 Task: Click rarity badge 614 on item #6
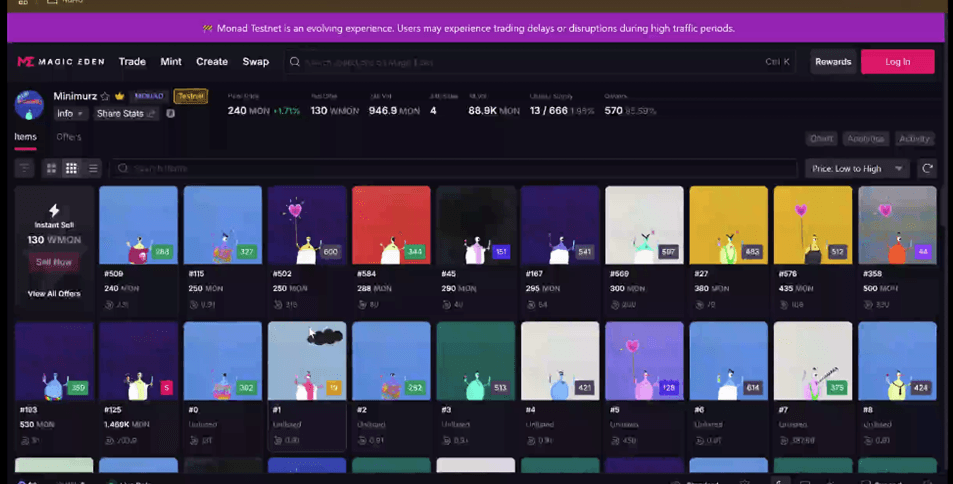click(x=752, y=387)
